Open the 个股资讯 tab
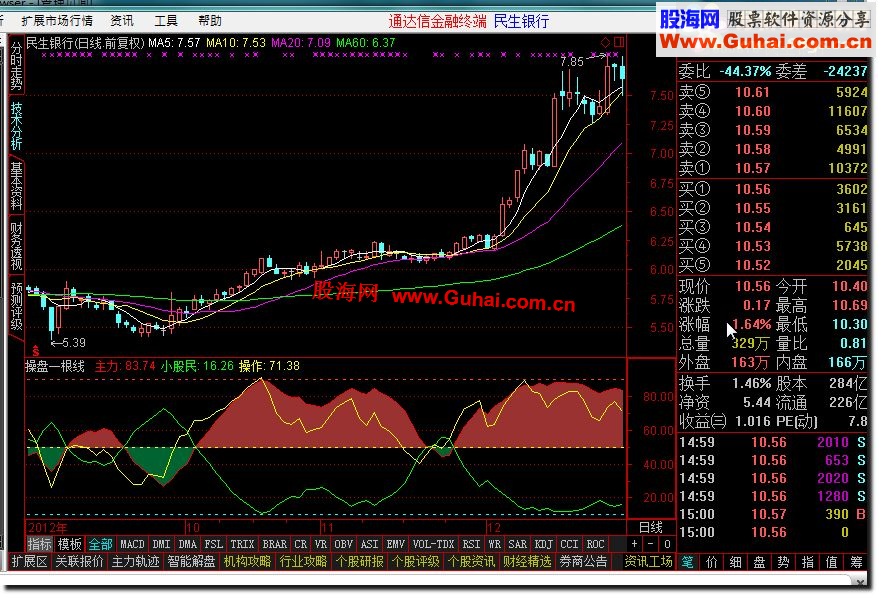878x595 pixels. coord(471,561)
